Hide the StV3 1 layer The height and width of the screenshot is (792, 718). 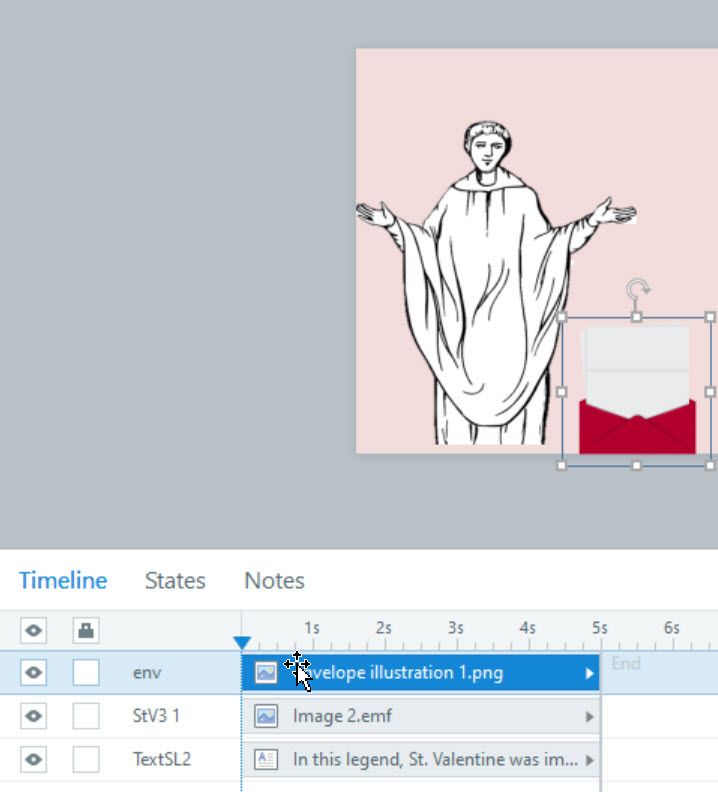coord(33,716)
